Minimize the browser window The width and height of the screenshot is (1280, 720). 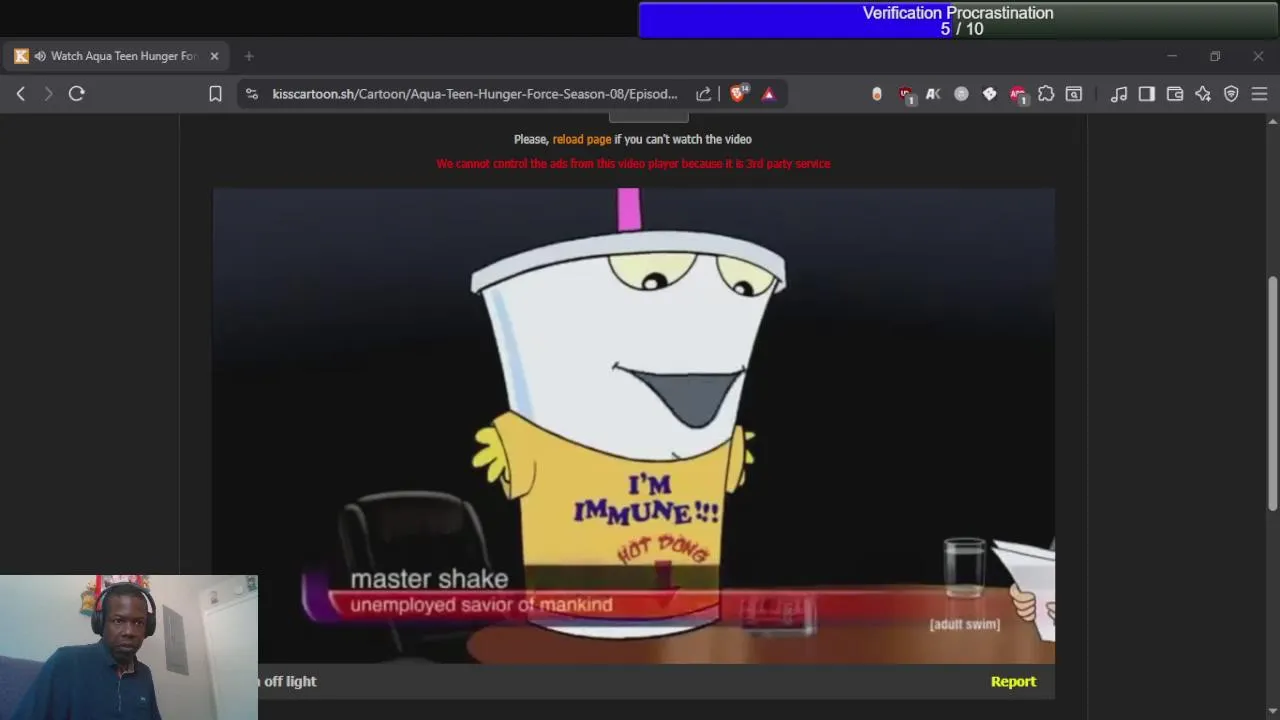tap(1172, 56)
